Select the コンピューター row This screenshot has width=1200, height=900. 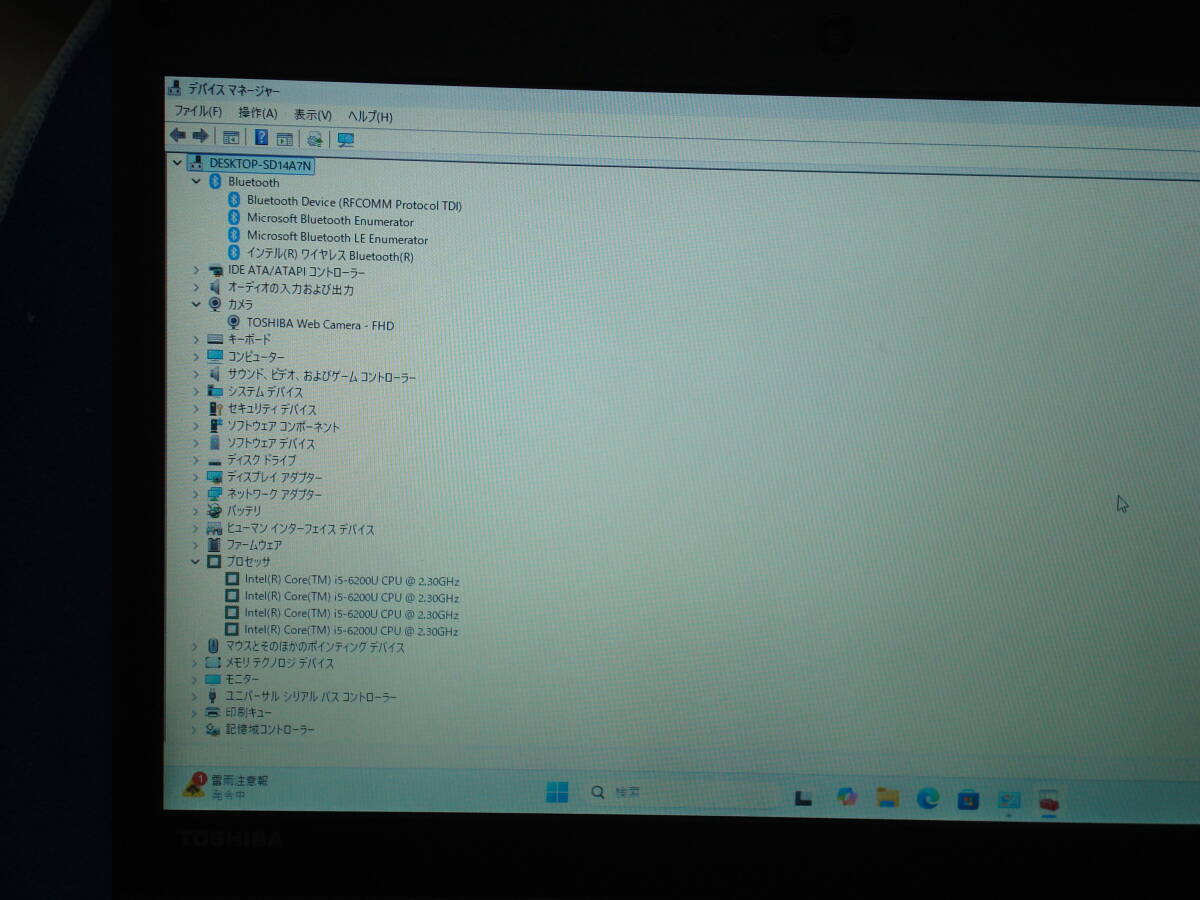click(x=256, y=356)
